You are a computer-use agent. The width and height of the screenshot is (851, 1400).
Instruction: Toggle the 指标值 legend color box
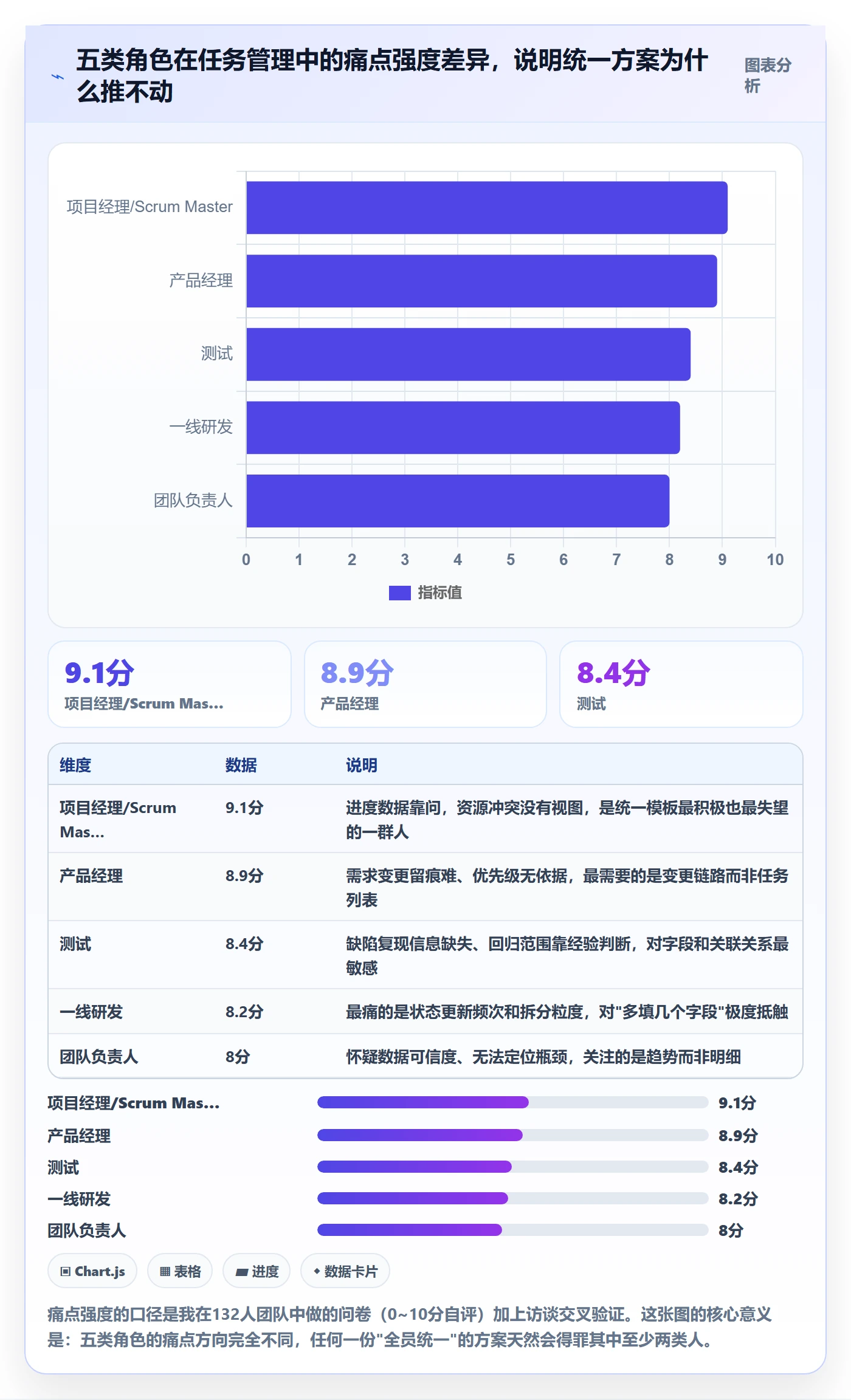400,592
